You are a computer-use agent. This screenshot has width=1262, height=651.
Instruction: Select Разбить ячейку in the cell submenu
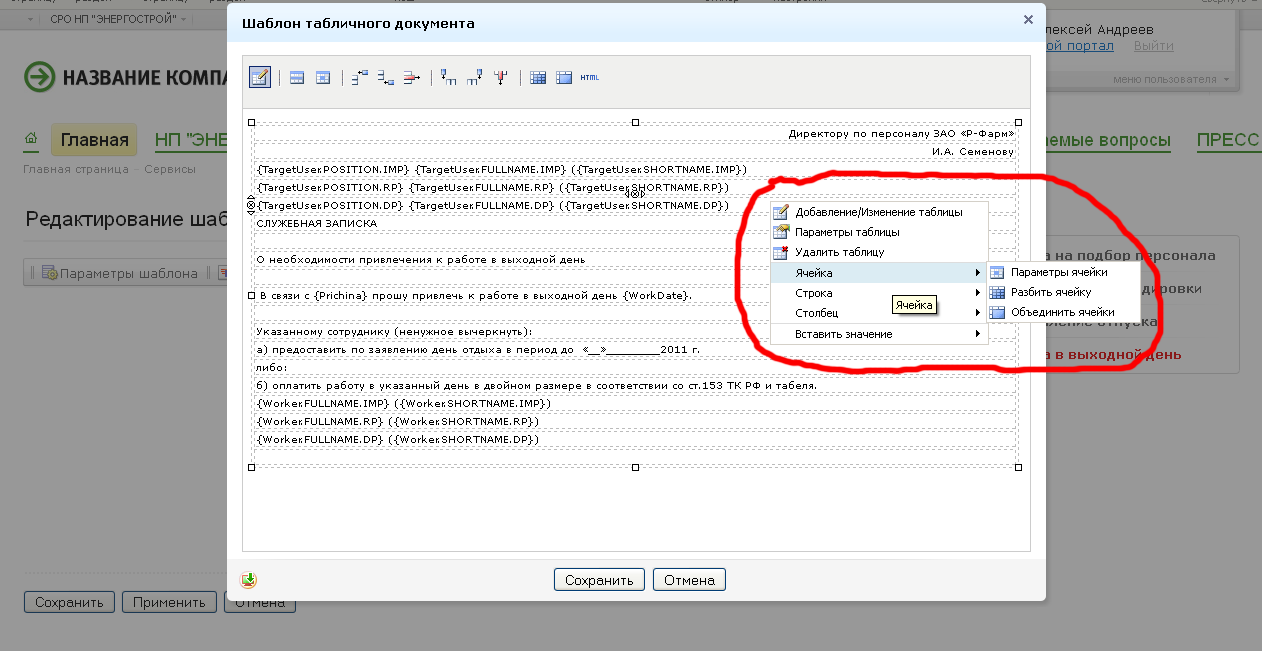(1050, 292)
